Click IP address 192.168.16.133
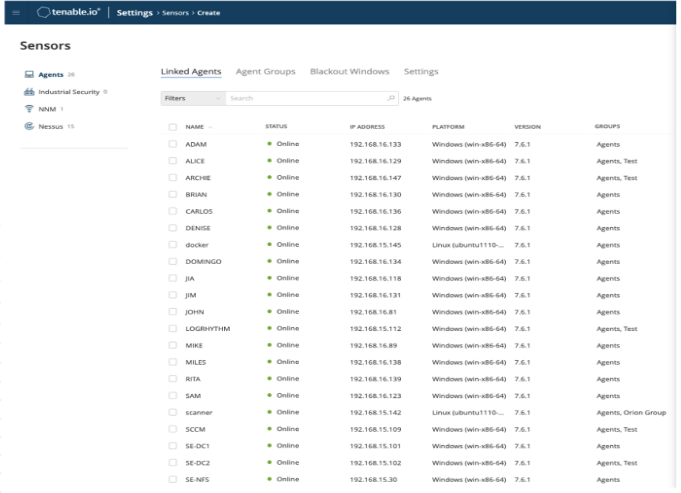This screenshot has width=681, height=493. [x=376, y=144]
